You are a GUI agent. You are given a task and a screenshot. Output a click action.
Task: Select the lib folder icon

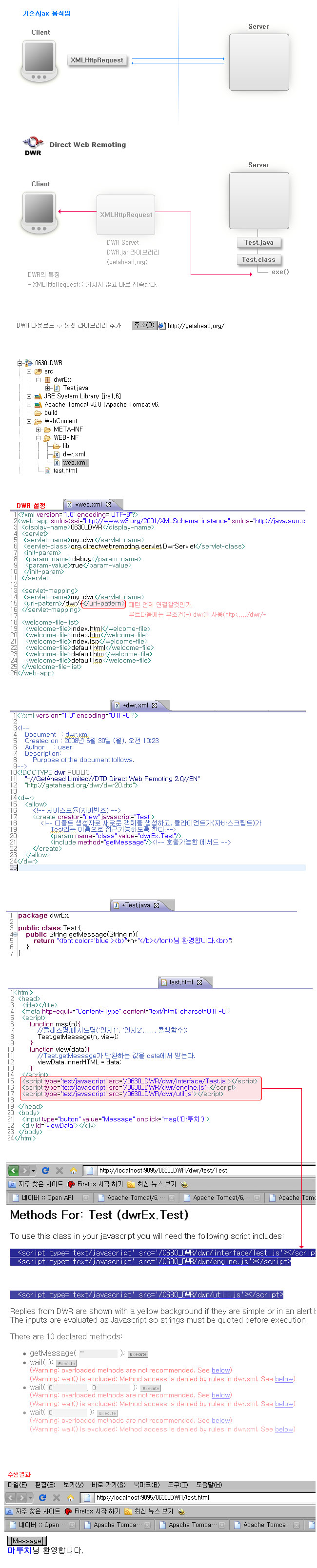tap(57, 446)
